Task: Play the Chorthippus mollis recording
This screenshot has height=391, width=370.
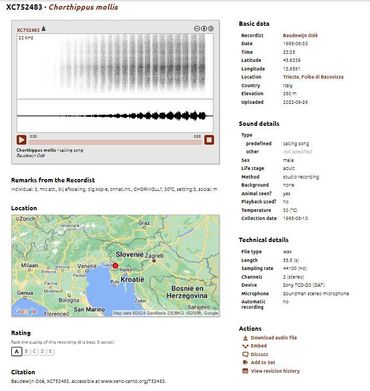Action: pos(21,140)
